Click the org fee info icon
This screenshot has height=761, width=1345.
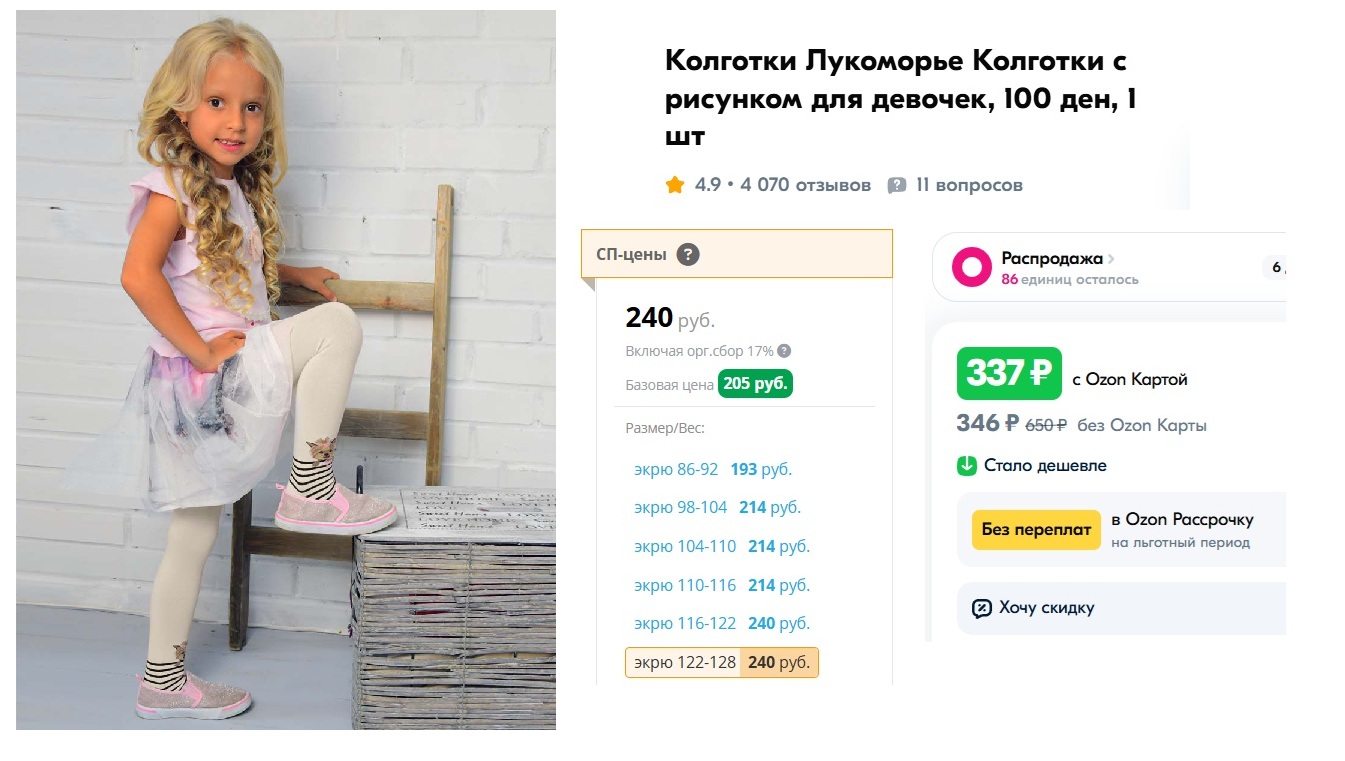[784, 351]
